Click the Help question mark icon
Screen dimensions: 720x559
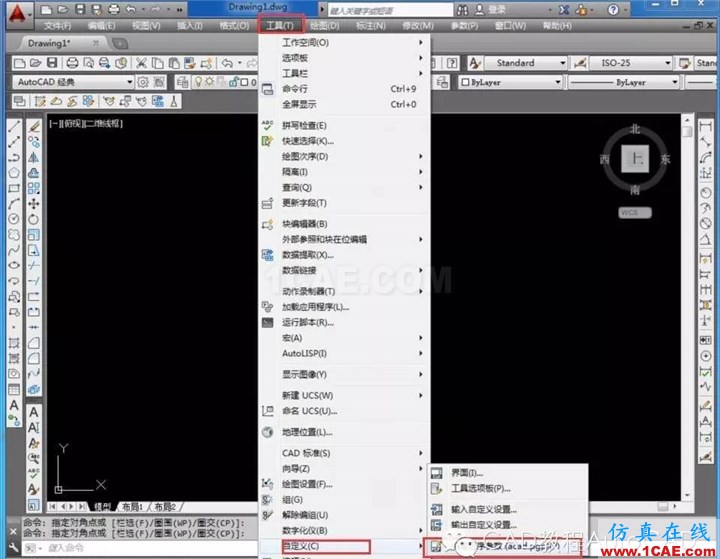(x=613, y=10)
